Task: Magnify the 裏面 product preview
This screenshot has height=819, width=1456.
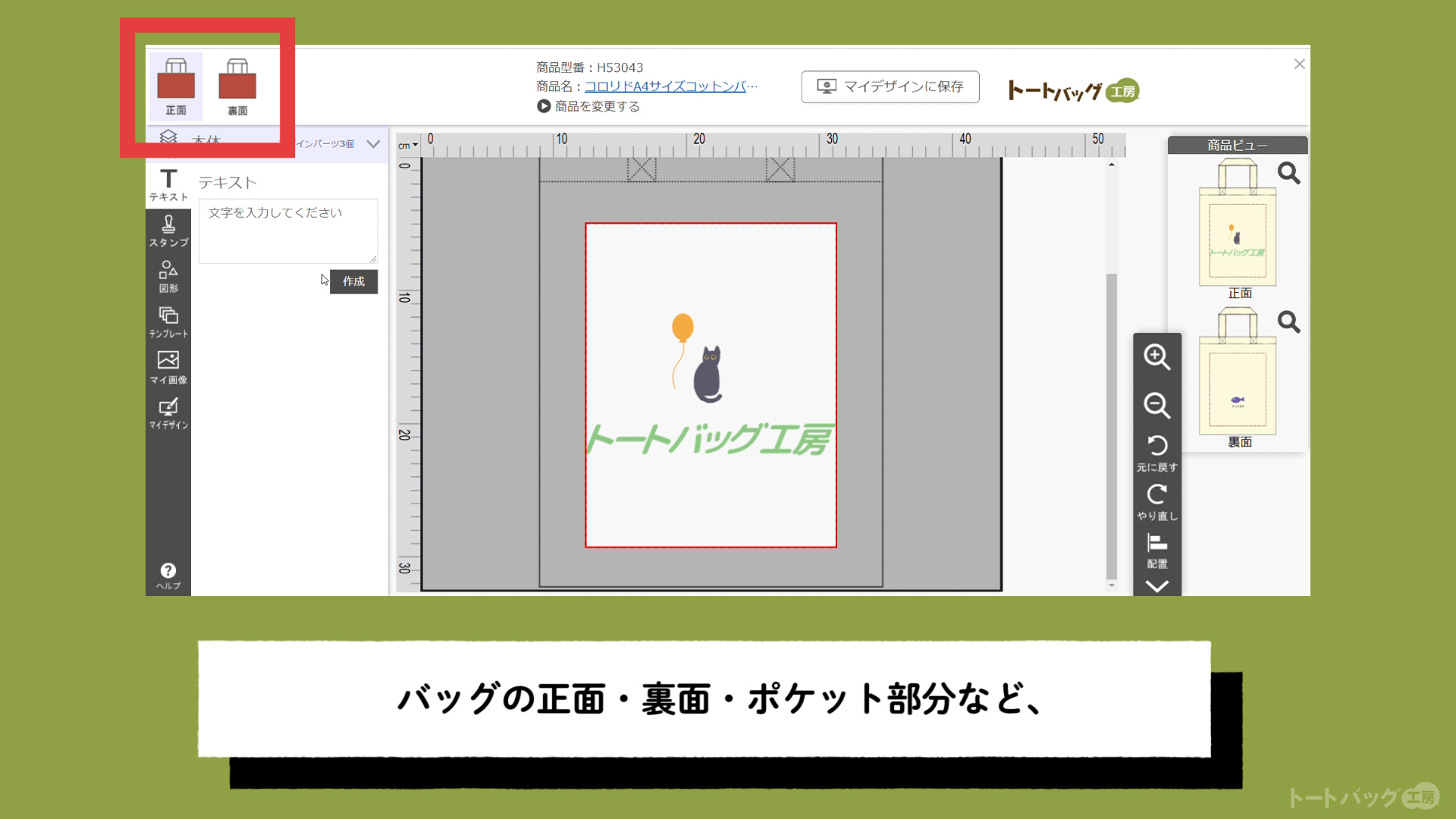Action: pyautogui.click(x=1288, y=322)
